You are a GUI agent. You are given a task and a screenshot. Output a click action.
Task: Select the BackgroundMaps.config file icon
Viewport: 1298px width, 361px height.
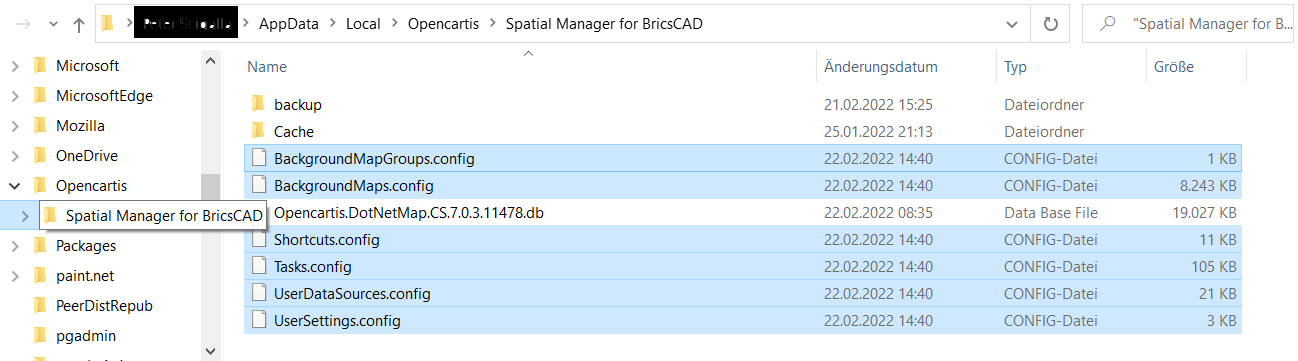click(x=259, y=185)
